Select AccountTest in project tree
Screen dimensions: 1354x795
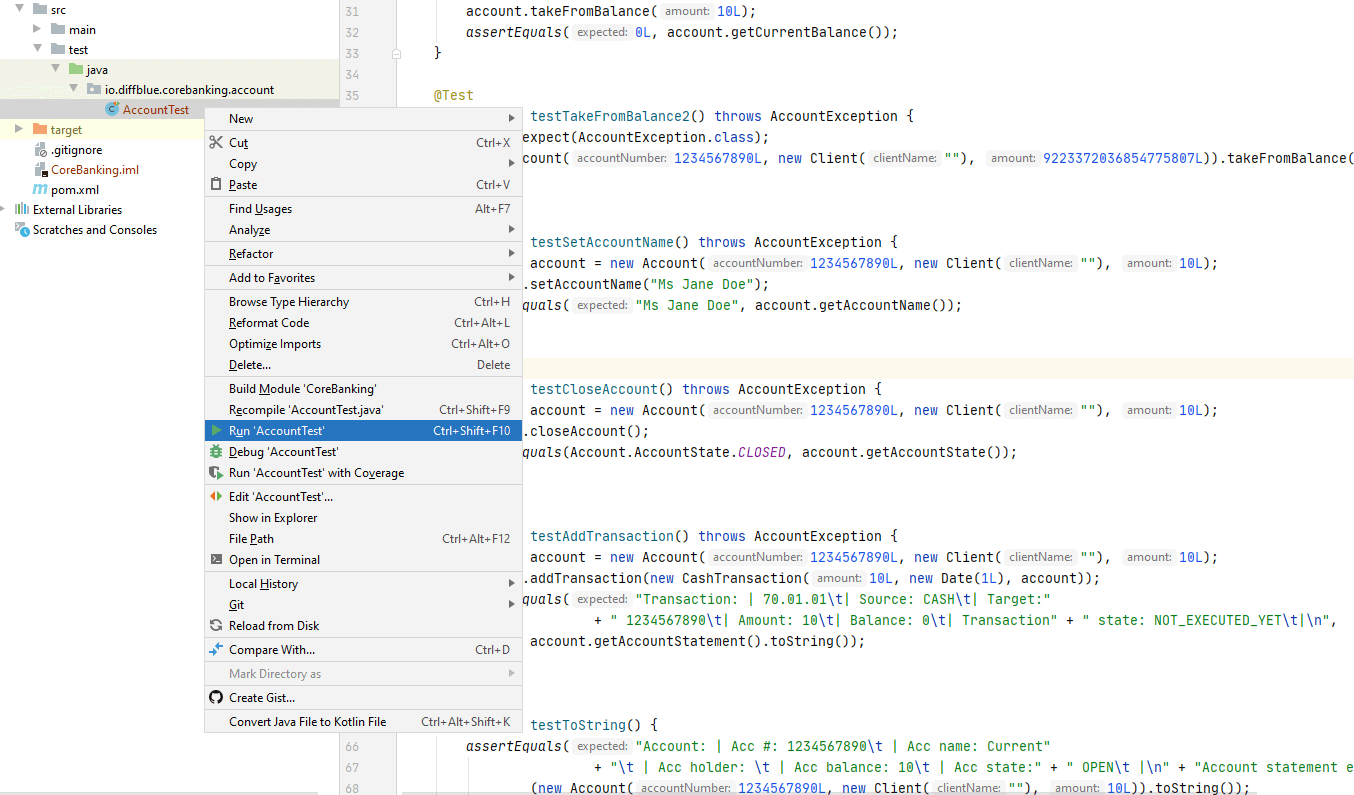[x=156, y=110]
